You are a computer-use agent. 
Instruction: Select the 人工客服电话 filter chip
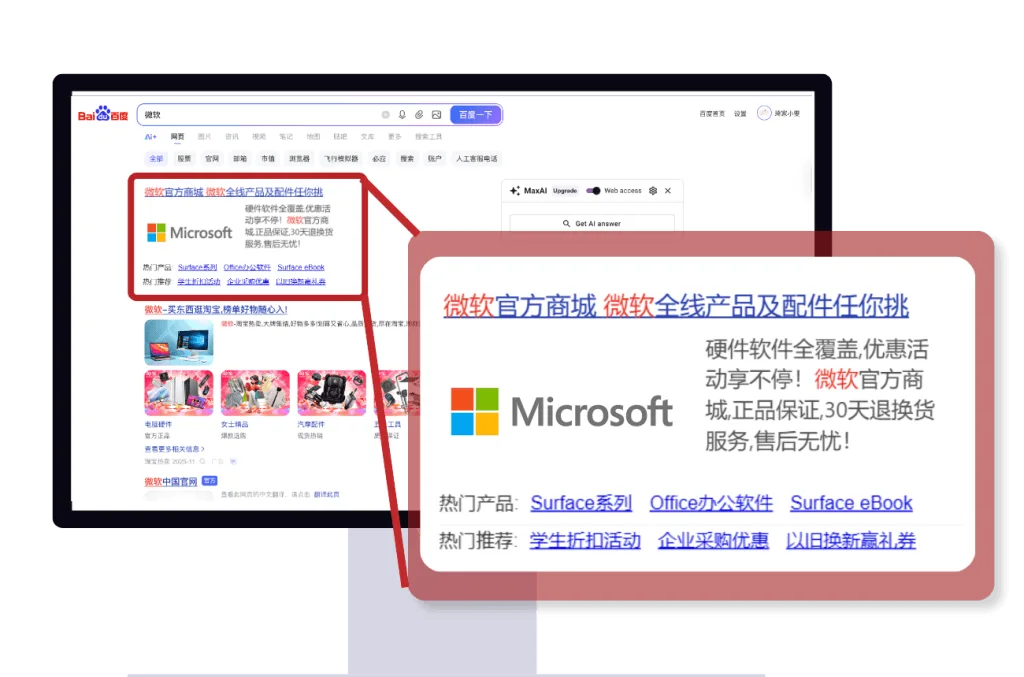point(477,159)
